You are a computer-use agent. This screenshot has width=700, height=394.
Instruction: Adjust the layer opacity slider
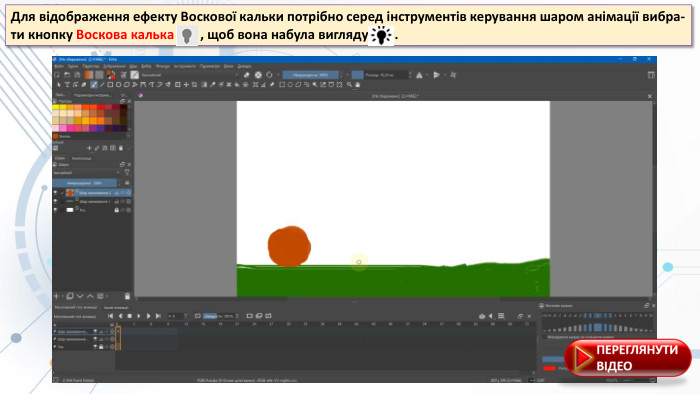click(x=85, y=183)
